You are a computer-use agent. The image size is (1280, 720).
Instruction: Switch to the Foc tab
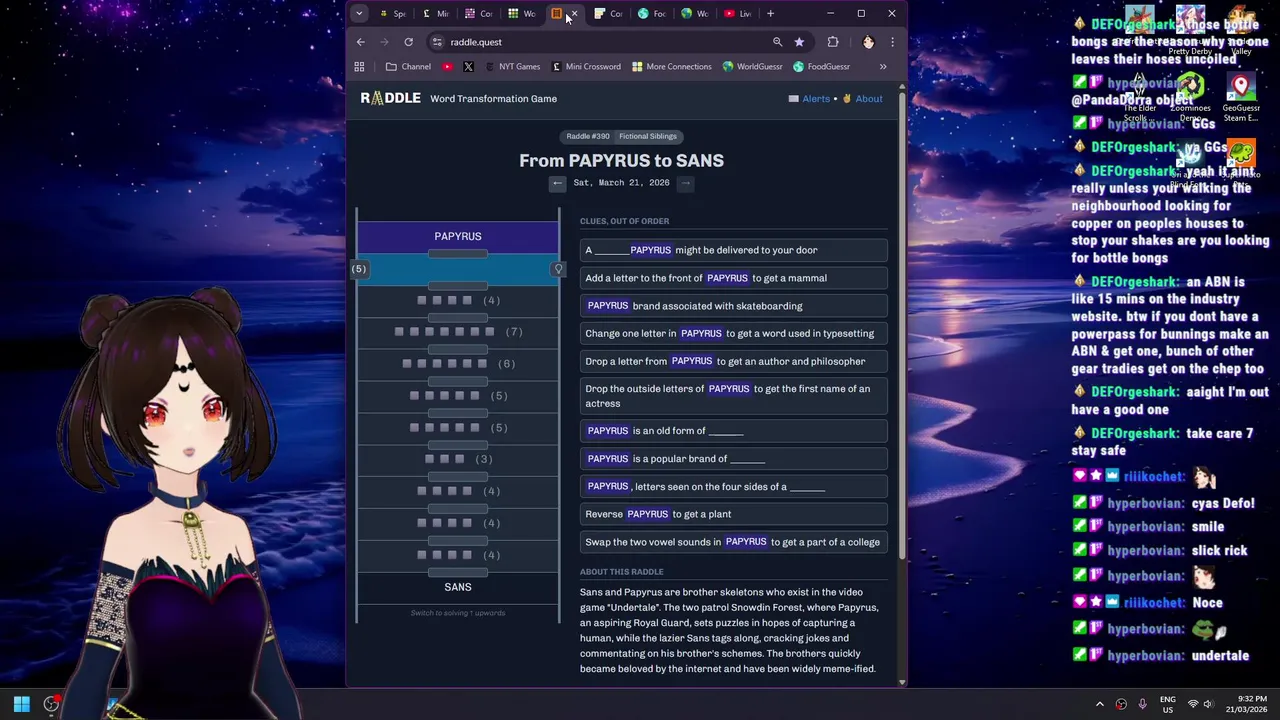click(x=652, y=14)
